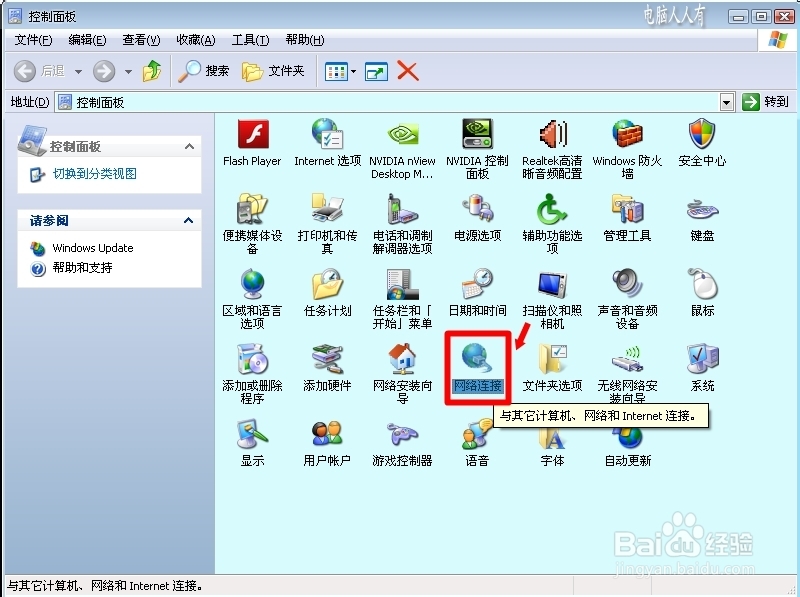The width and height of the screenshot is (800, 597).
Task: Collapse the 控制面板 sidebar section
Action: point(189,146)
